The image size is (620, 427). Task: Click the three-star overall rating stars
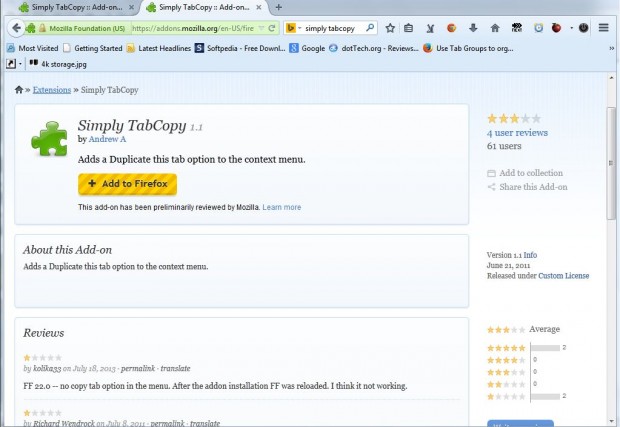pyautogui.click(x=514, y=119)
